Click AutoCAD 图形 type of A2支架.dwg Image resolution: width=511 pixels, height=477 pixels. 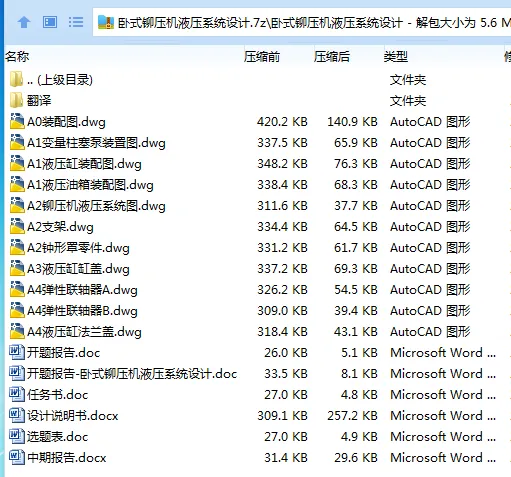coord(430,227)
